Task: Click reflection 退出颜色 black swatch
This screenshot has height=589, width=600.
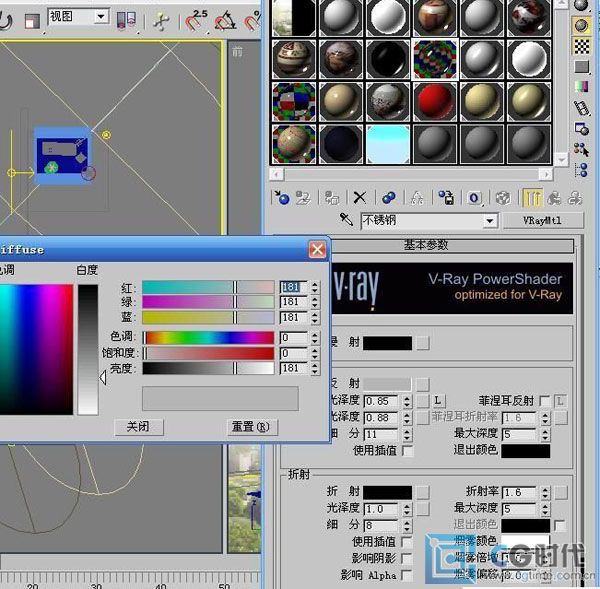Action: 526,451
